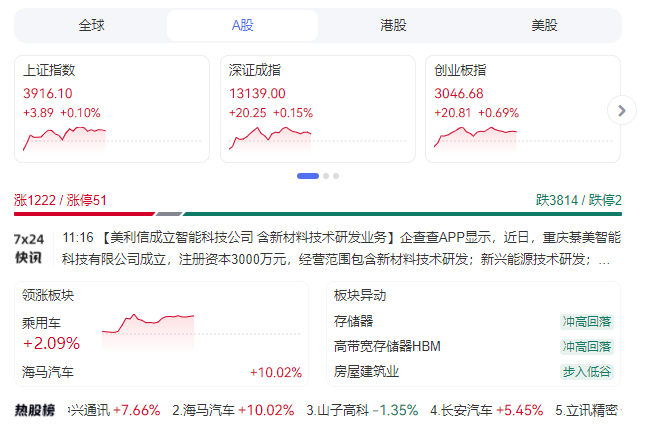Select the 港股 market tab
This screenshot has width=651, height=432.
(x=394, y=25)
